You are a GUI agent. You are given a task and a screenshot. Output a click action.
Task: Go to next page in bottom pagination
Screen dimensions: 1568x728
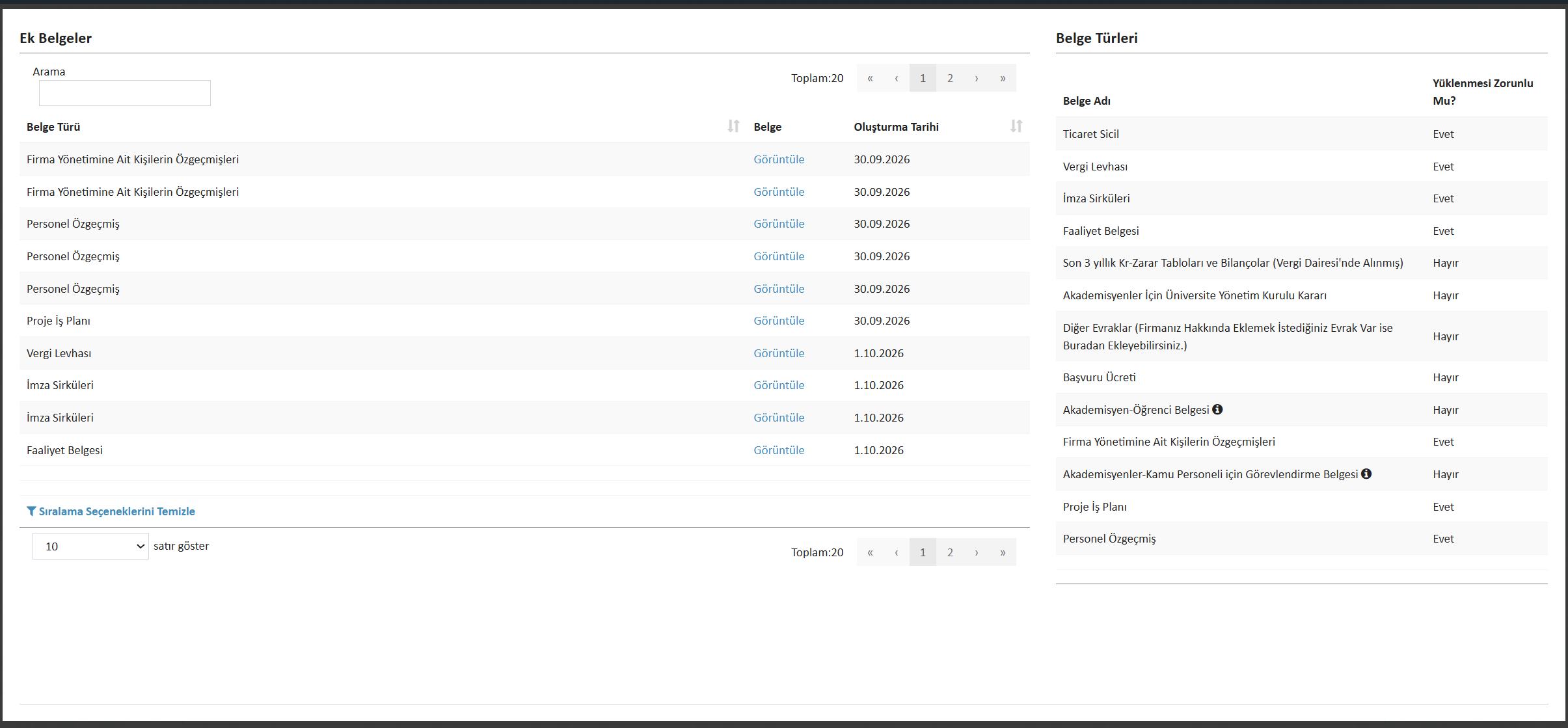pyautogui.click(x=977, y=552)
